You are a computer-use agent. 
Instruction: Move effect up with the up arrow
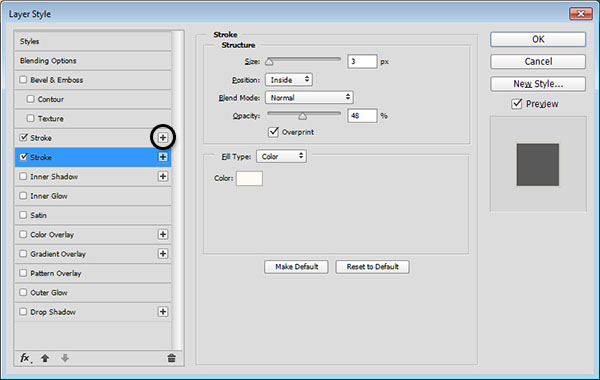(45, 358)
